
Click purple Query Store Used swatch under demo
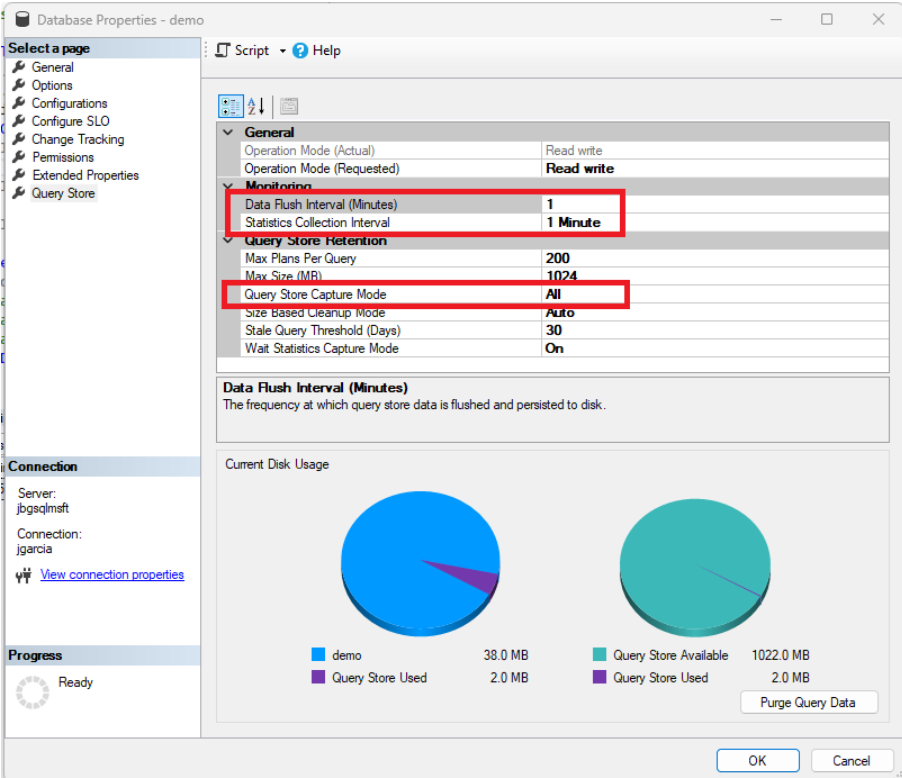tap(318, 676)
